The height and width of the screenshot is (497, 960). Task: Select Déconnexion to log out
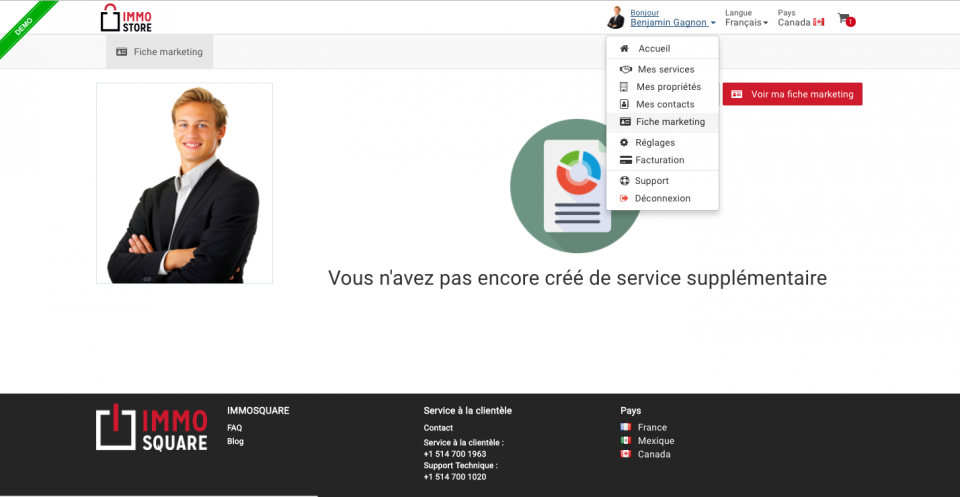click(x=662, y=198)
